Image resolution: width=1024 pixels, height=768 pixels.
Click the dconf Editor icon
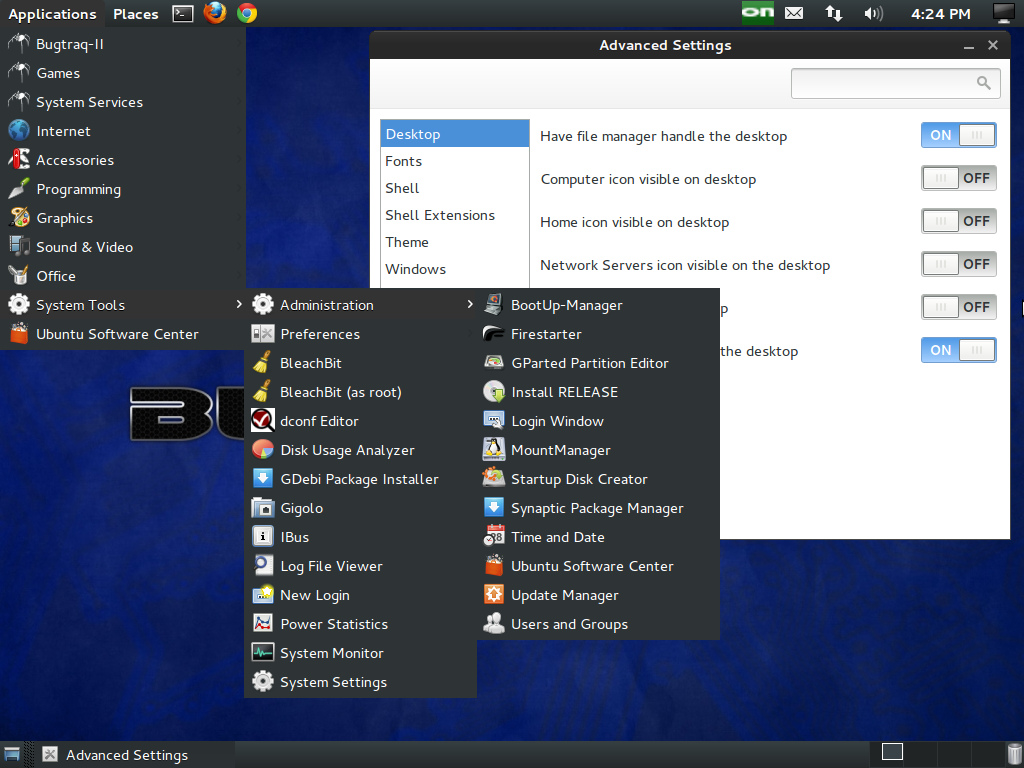(263, 421)
